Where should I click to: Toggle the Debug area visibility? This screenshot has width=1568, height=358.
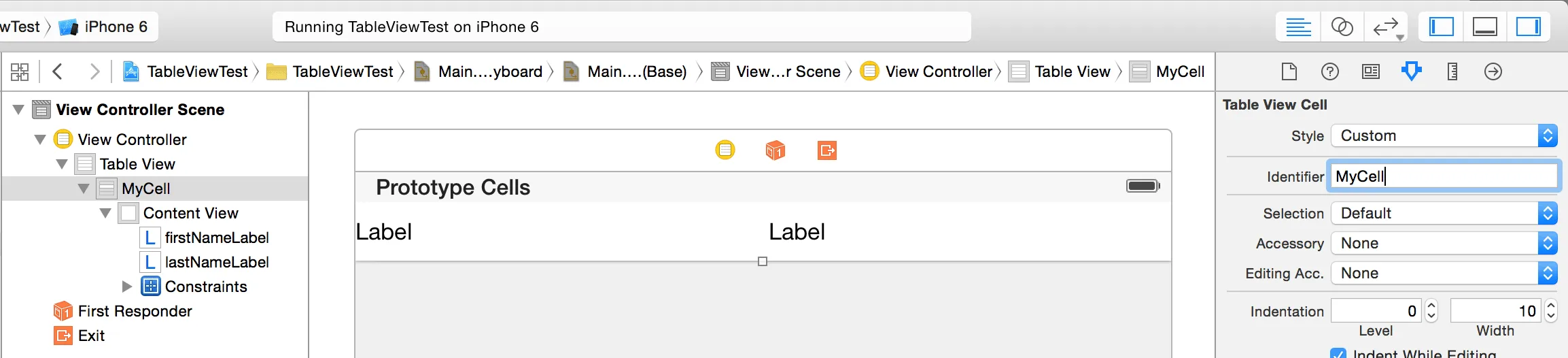(x=1484, y=27)
